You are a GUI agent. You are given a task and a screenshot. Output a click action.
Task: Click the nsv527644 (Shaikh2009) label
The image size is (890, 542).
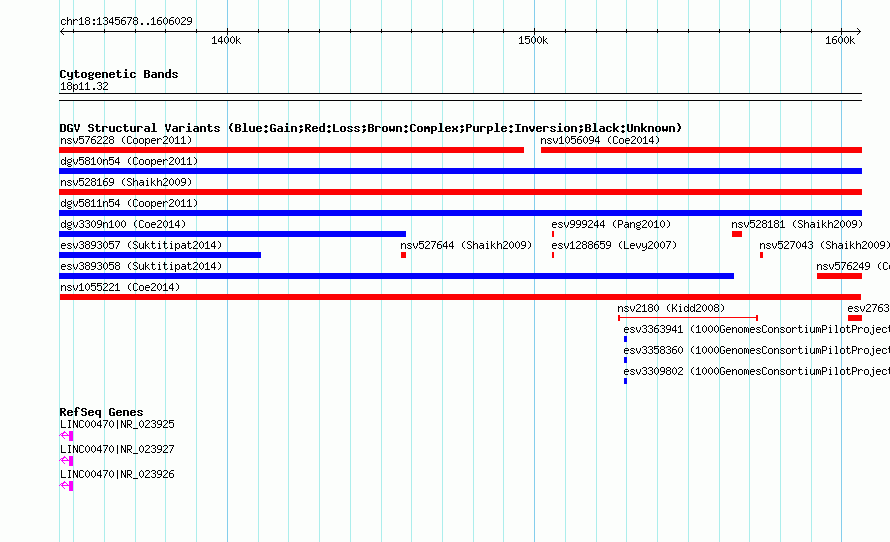click(x=467, y=245)
